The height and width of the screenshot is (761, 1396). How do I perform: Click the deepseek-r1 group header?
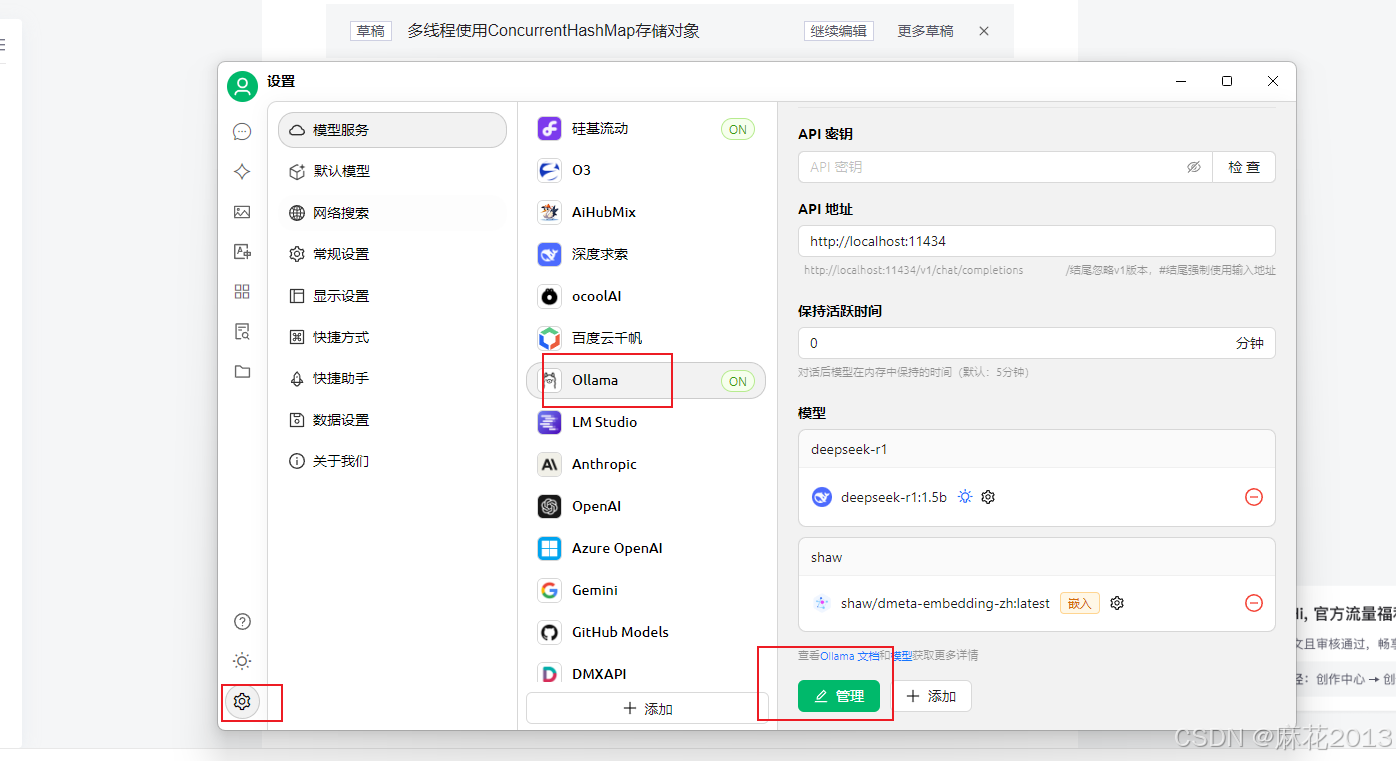pos(1037,449)
